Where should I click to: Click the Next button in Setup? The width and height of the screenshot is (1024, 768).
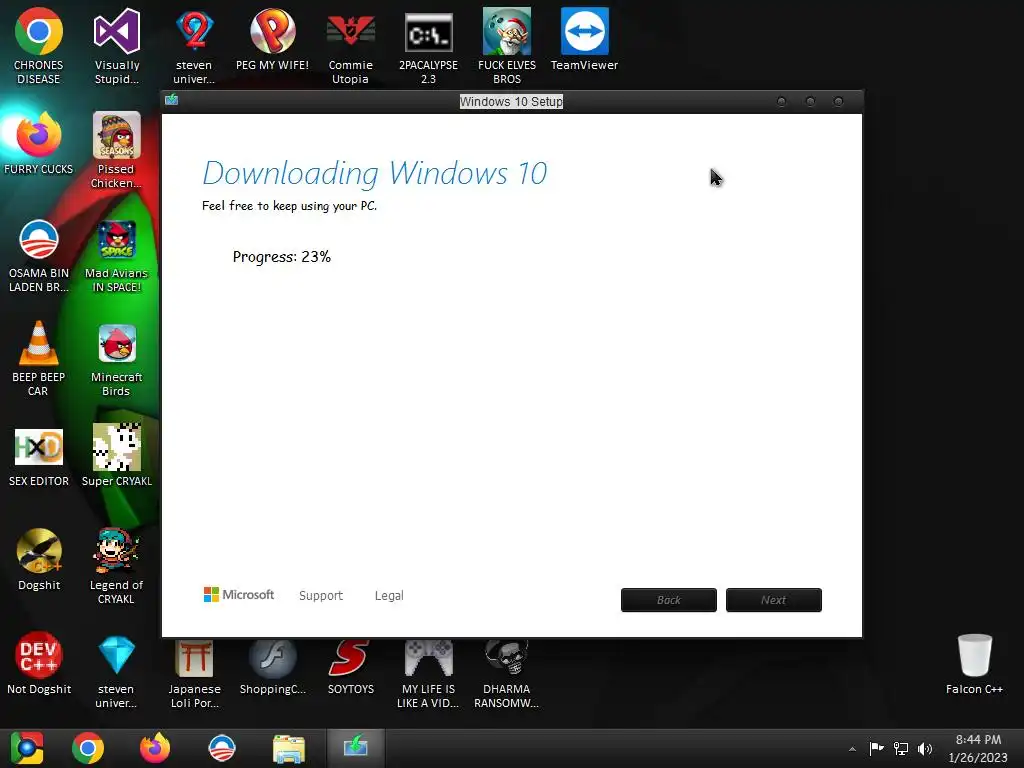point(774,600)
